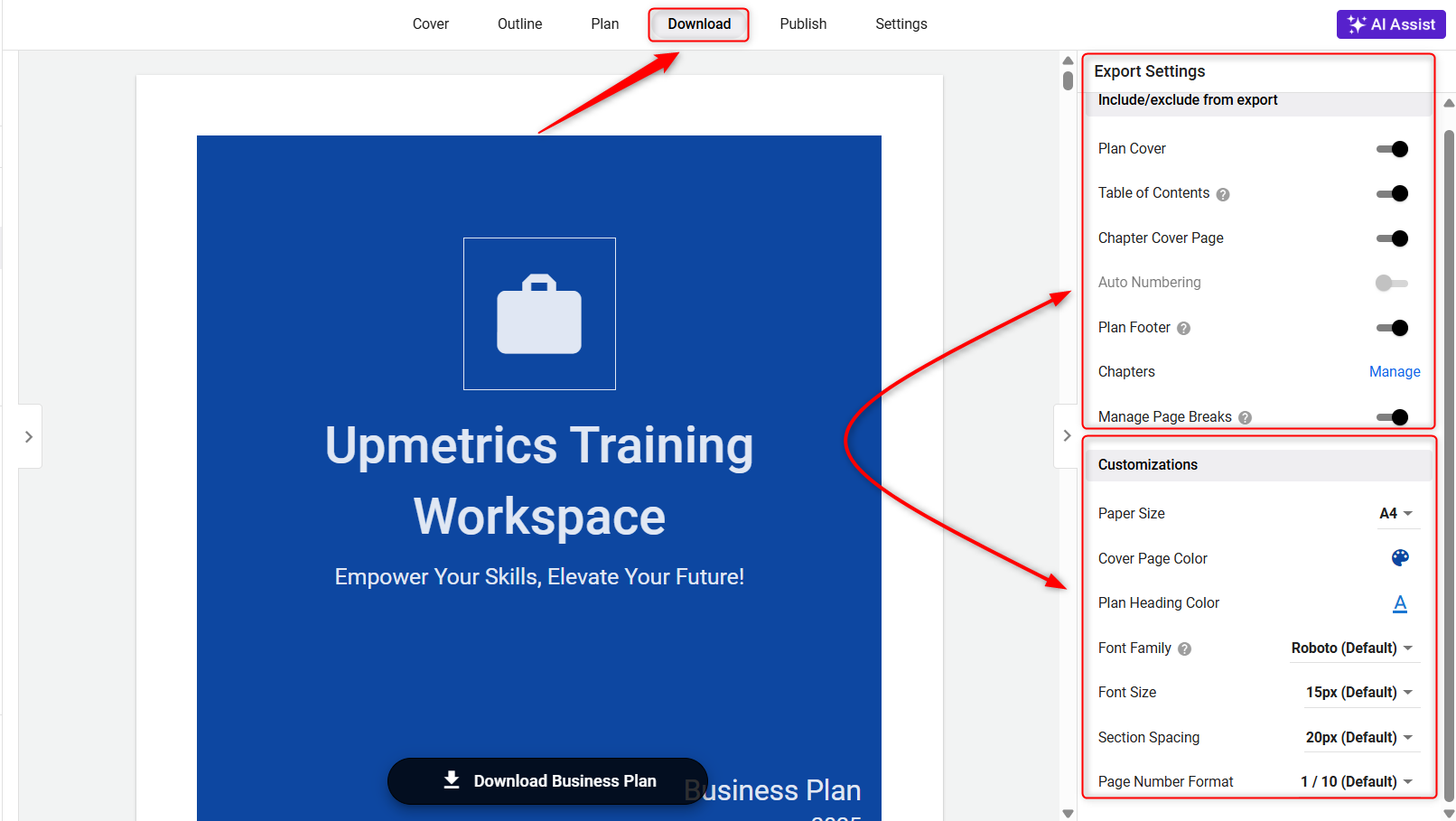The image size is (1456, 821).
Task: Open the Settings tab
Action: [x=901, y=24]
